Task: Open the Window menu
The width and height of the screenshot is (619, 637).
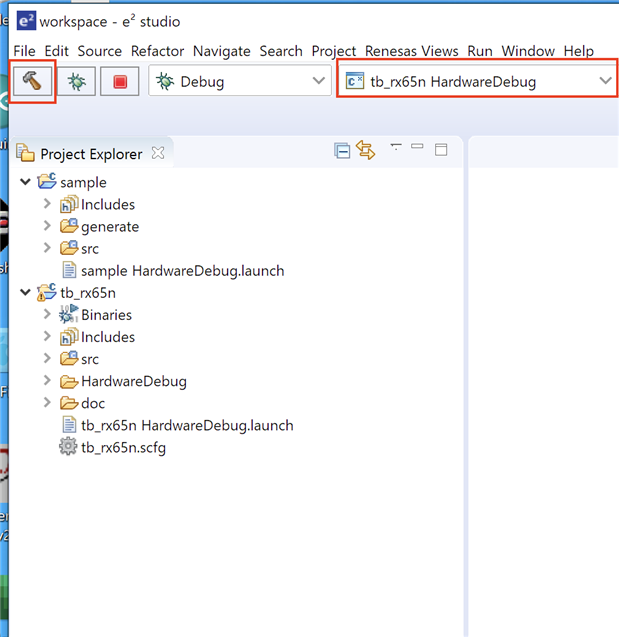Action: pos(528,51)
